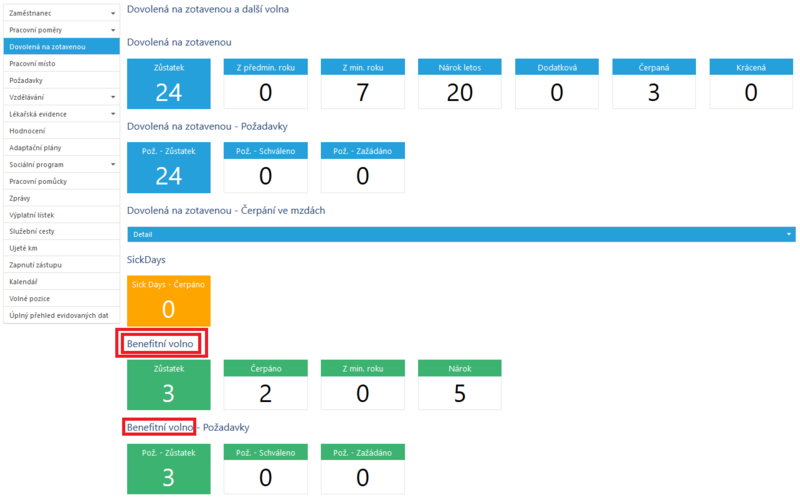Click the green Zůstatek 3 tile
Screen dimensions: 800x498
[x=168, y=385]
